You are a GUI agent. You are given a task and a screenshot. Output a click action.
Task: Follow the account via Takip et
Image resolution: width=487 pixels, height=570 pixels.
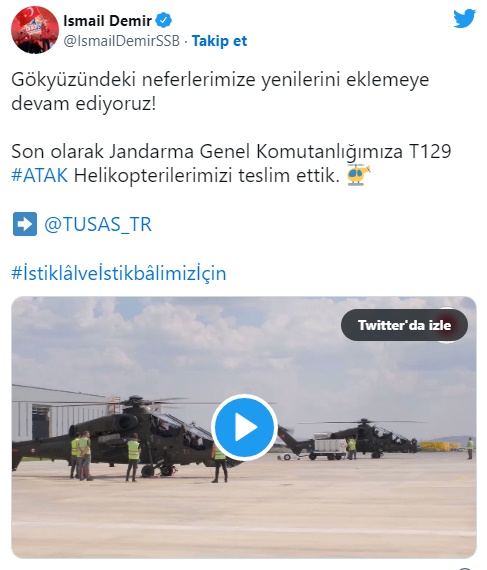pos(219,41)
